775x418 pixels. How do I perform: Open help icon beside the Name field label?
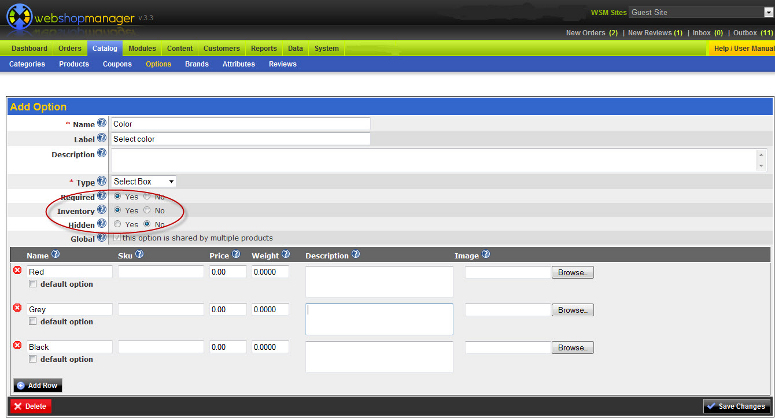pos(101,123)
